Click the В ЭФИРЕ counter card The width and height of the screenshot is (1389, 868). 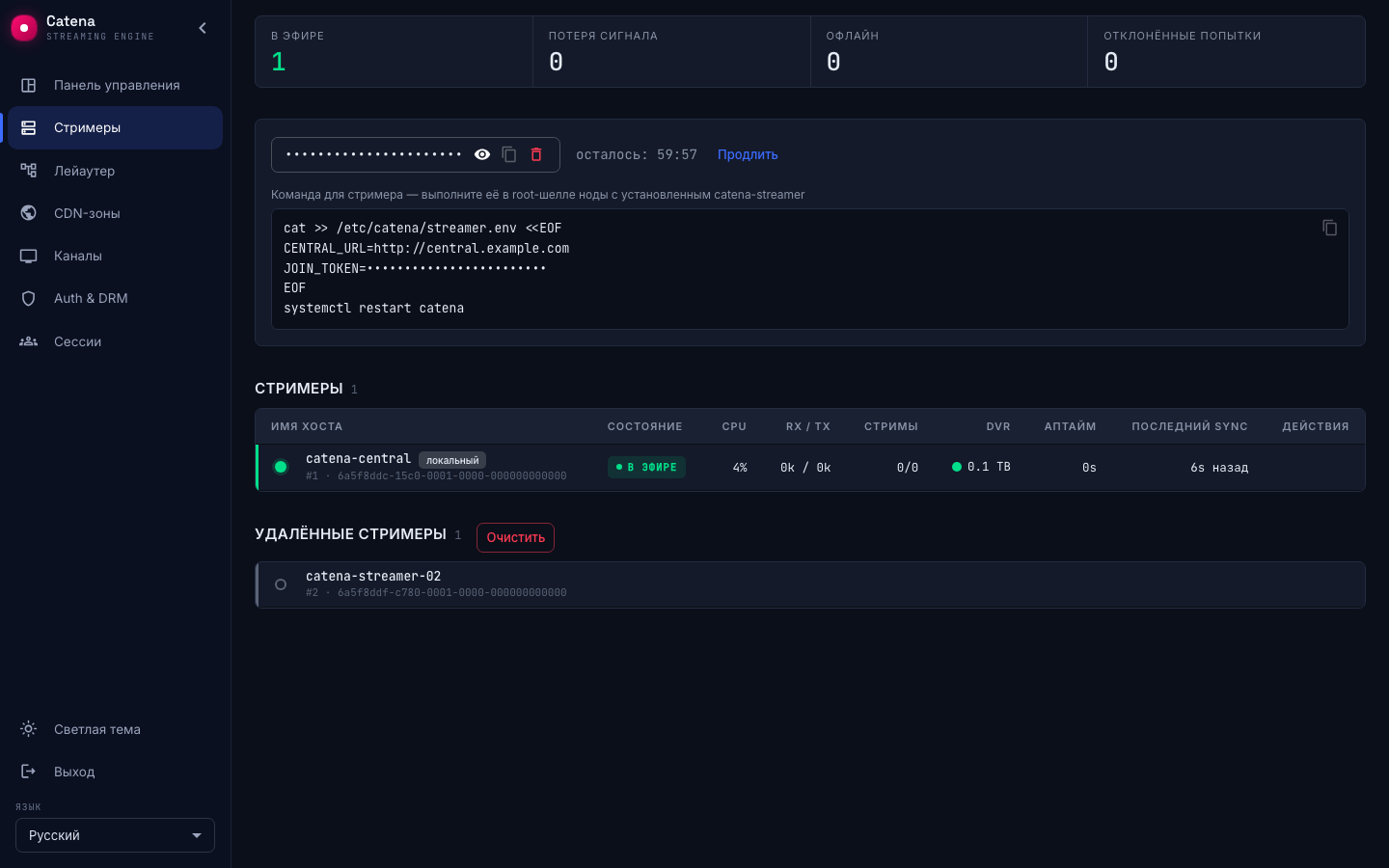coord(394,52)
